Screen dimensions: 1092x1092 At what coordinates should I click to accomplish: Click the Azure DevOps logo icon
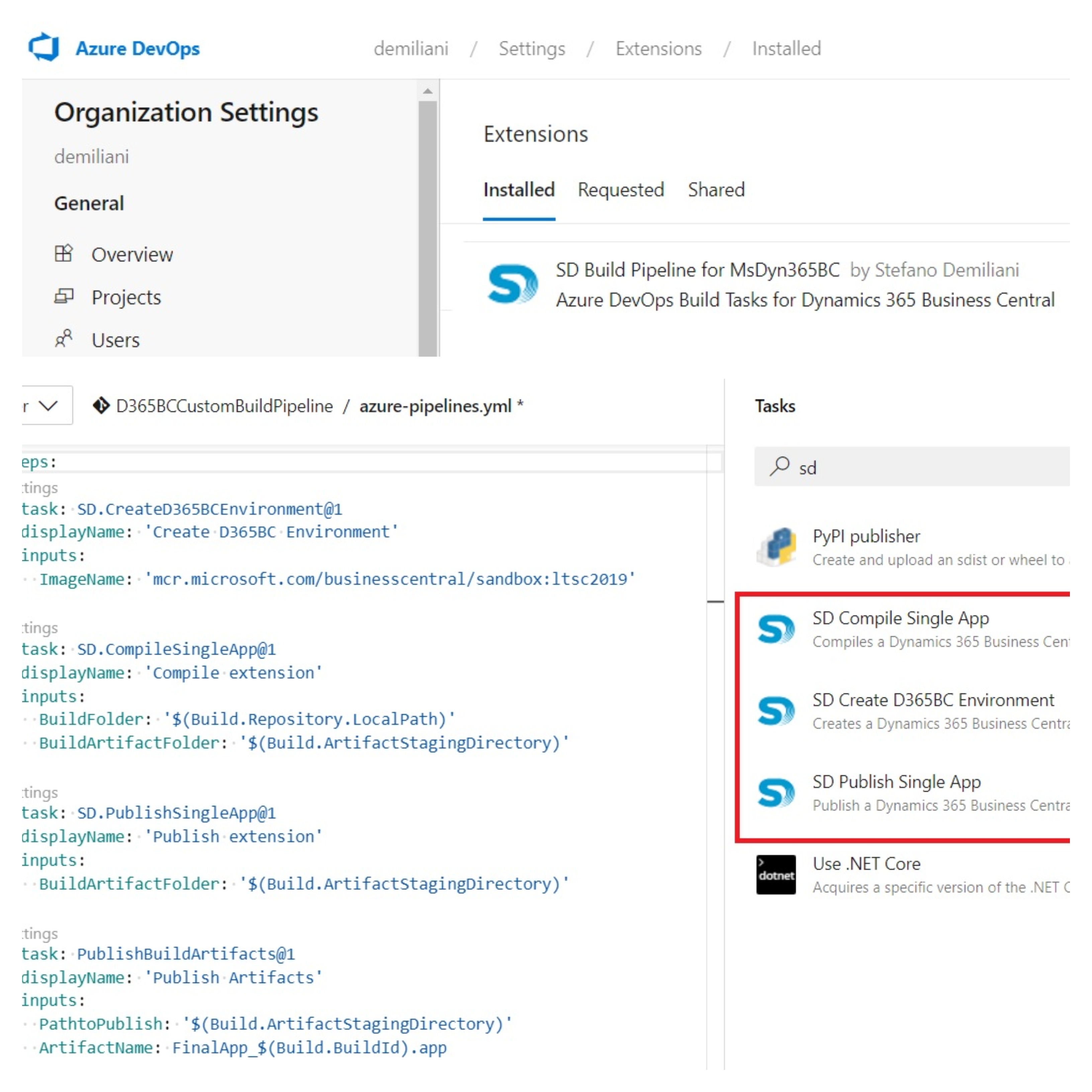tap(44, 48)
